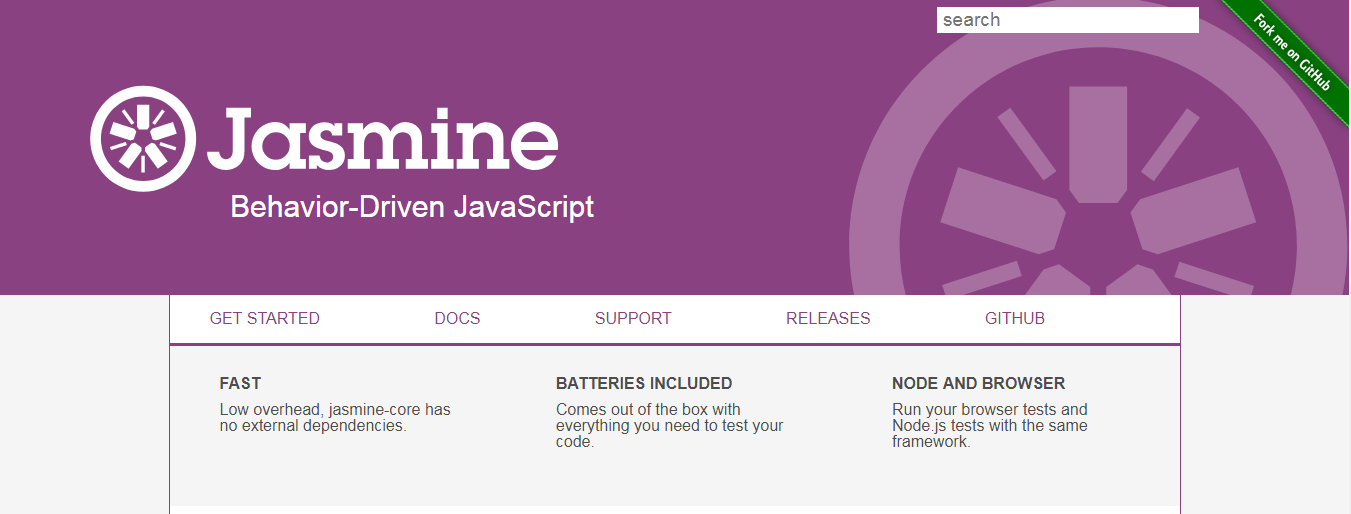Visit the GitHub navigation link
Viewport: 1351px width, 514px height.
coord(1015,318)
